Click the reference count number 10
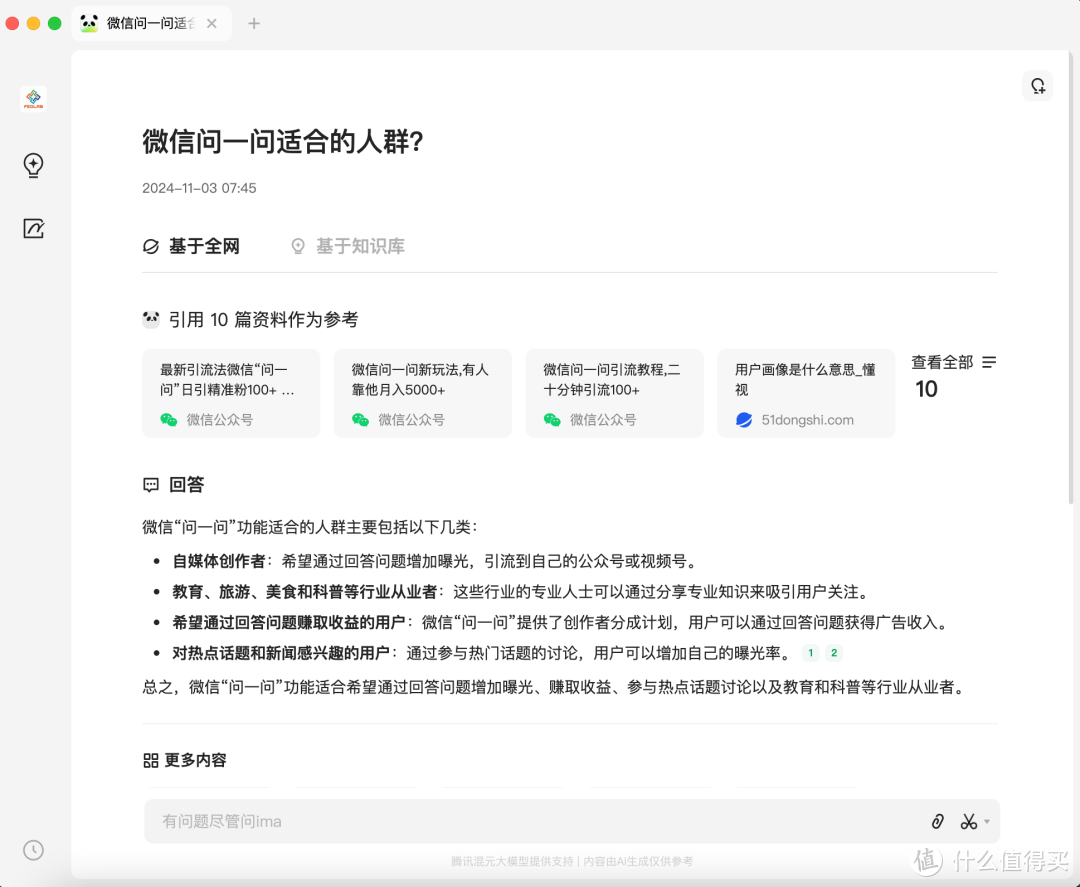1080x887 pixels. pyautogui.click(x=926, y=389)
